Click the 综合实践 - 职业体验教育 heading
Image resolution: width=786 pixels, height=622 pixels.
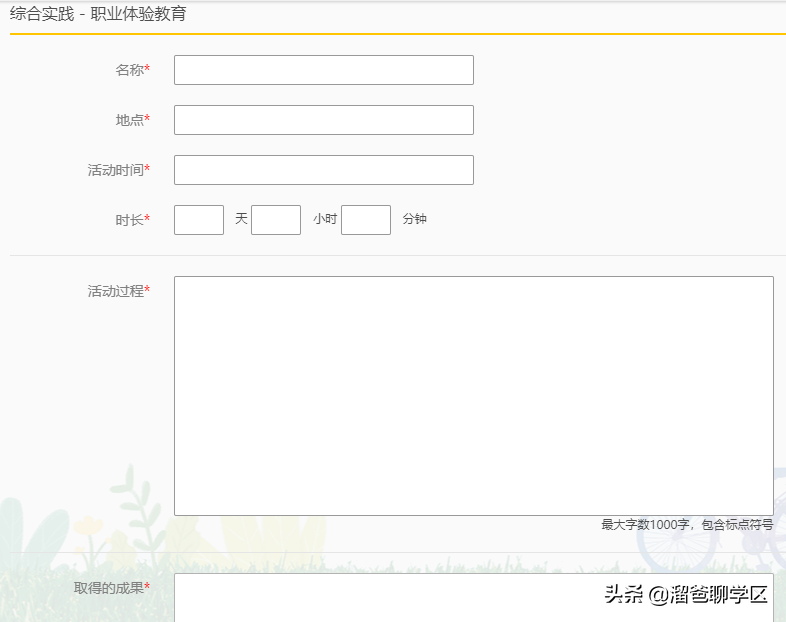98,14
